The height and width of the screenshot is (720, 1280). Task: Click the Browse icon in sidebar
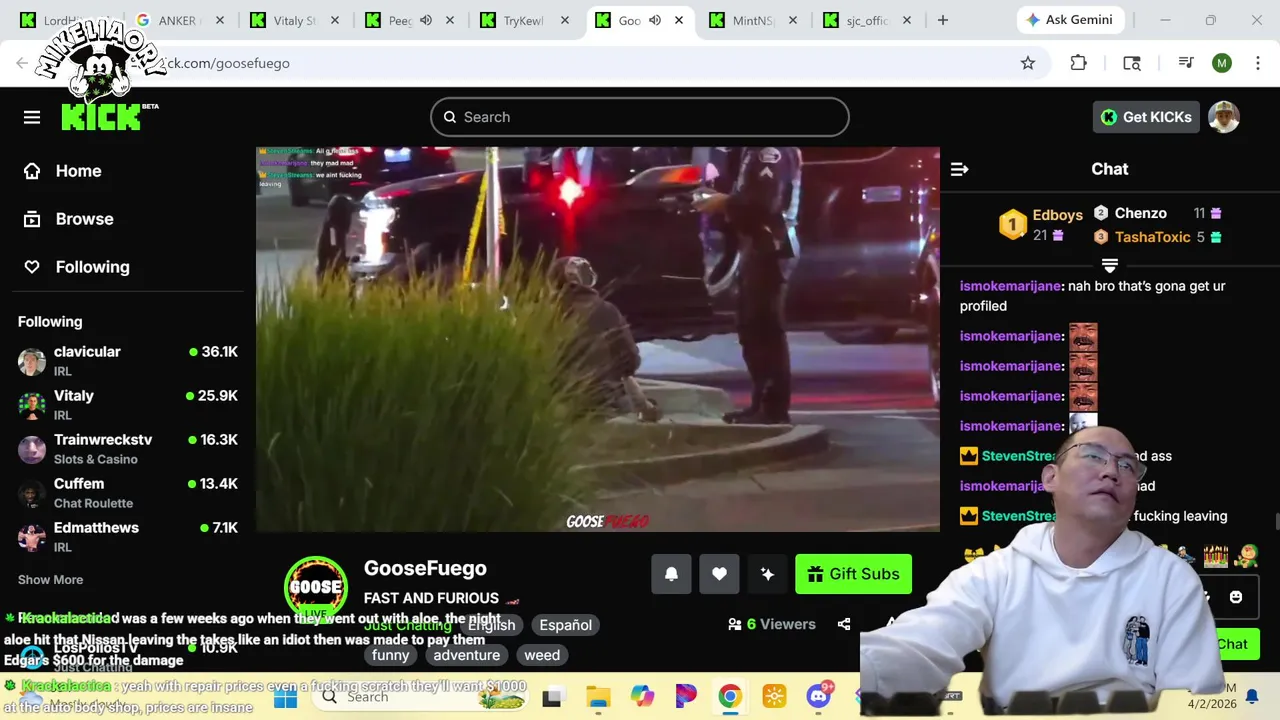(32, 219)
